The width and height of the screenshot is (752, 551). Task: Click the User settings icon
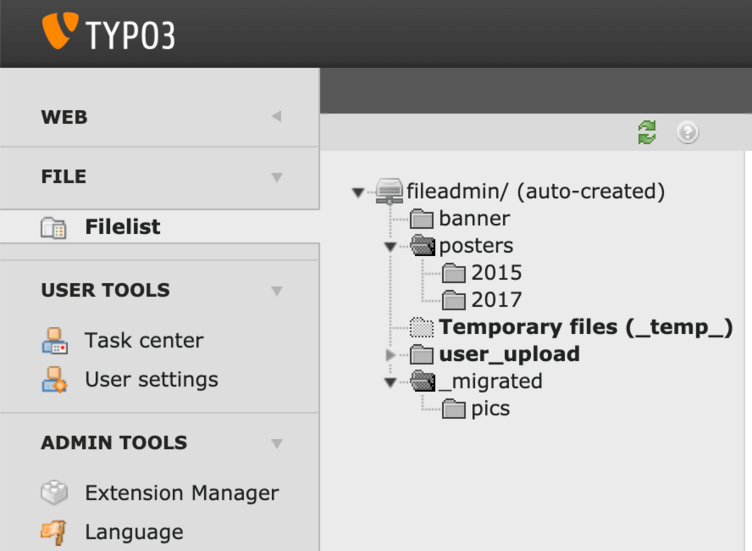(54, 380)
